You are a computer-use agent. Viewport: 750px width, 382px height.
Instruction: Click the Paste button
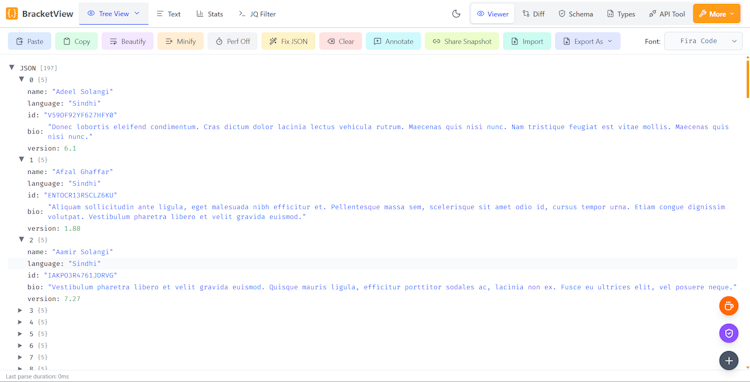click(x=30, y=41)
